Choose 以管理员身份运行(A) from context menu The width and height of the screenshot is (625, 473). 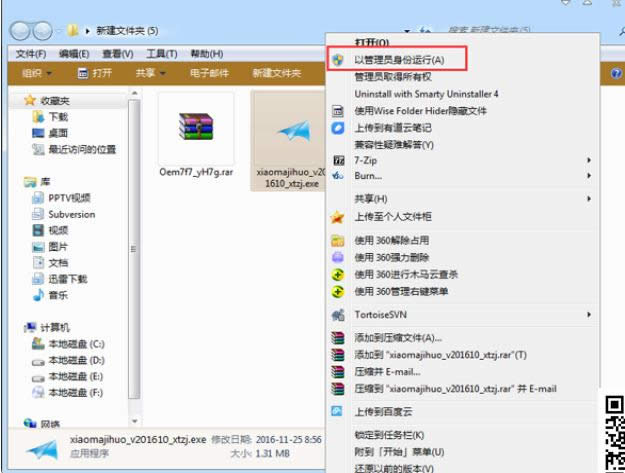[x=399, y=61]
